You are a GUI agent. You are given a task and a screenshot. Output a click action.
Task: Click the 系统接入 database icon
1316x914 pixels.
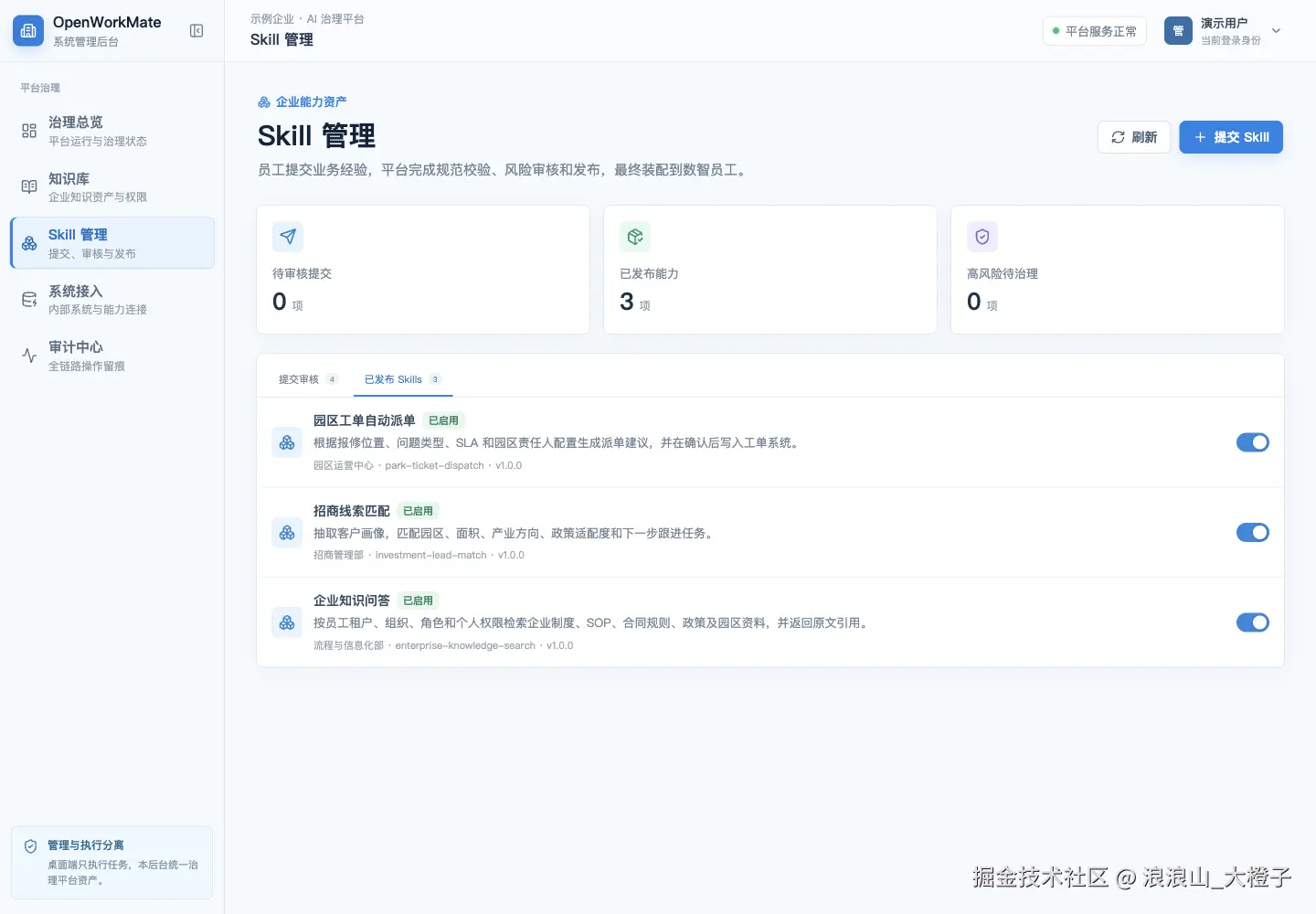tap(29, 299)
